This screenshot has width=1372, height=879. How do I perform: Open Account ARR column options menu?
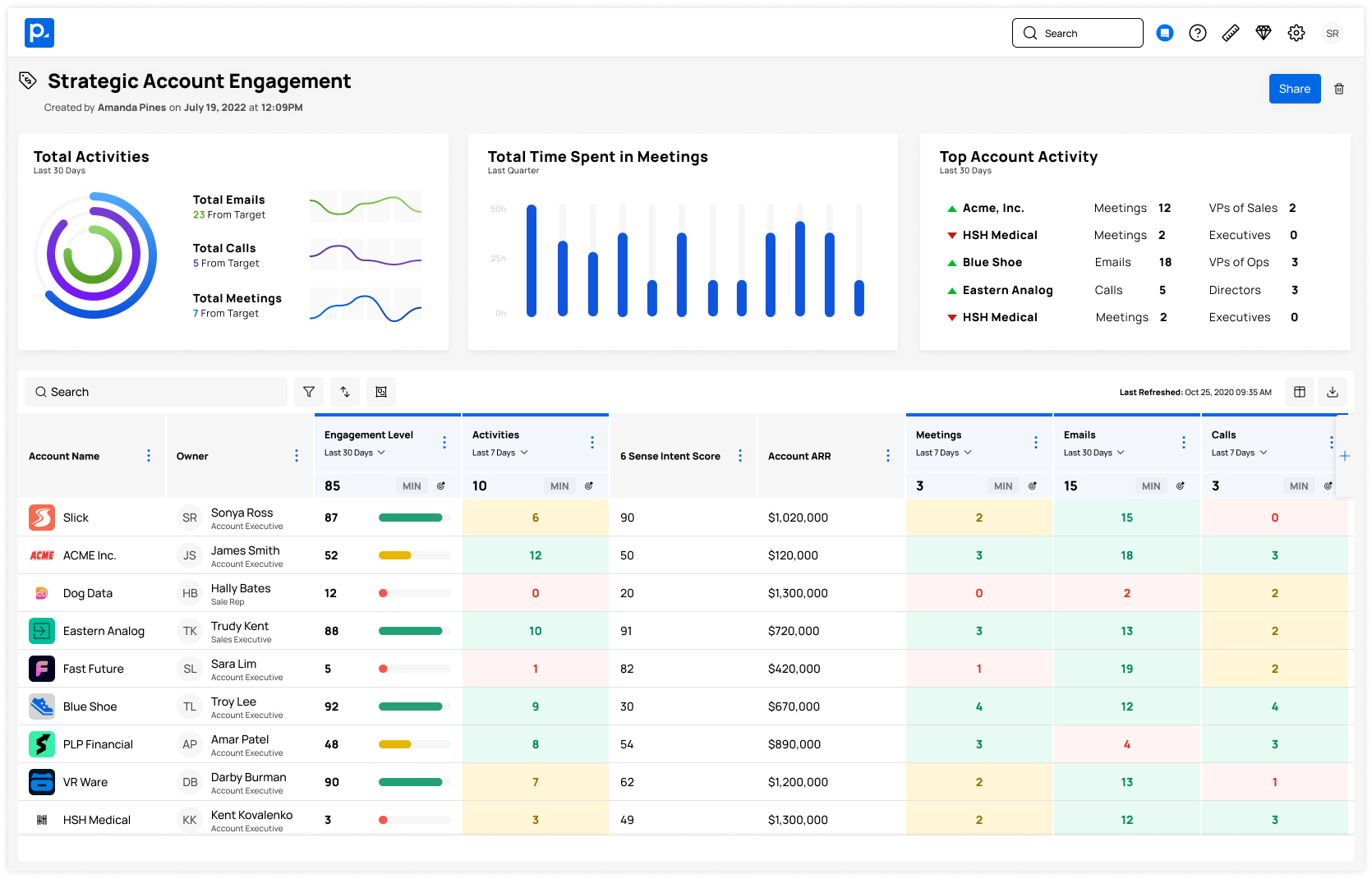[x=888, y=456]
